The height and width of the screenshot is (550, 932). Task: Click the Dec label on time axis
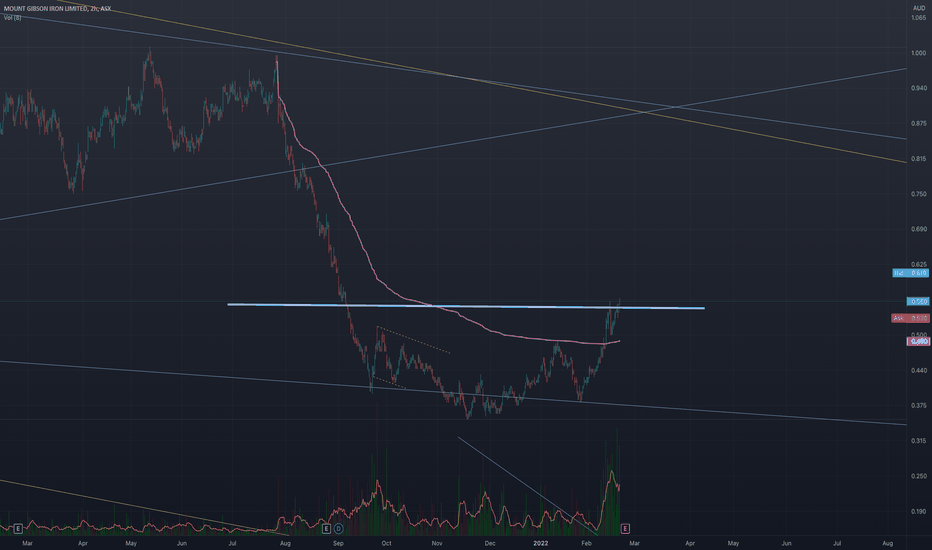pyautogui.click(x=490, y=543)
